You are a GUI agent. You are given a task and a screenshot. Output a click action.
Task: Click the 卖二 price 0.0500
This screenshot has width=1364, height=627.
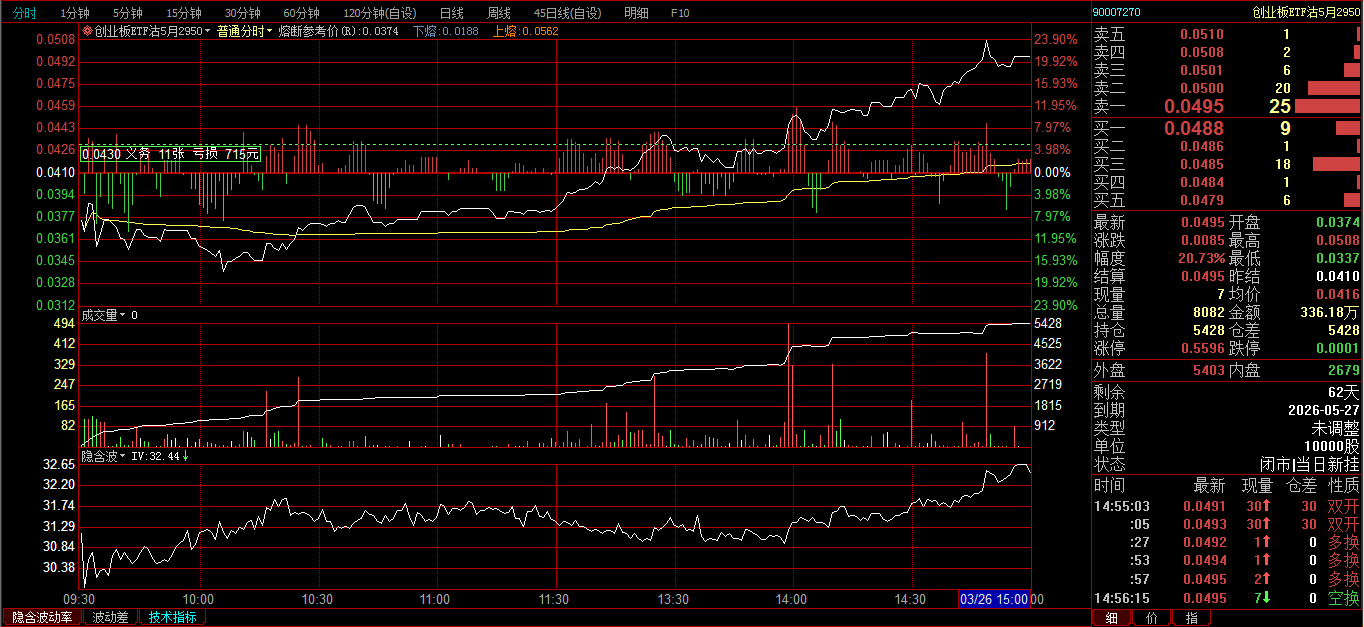point(1201,88)
